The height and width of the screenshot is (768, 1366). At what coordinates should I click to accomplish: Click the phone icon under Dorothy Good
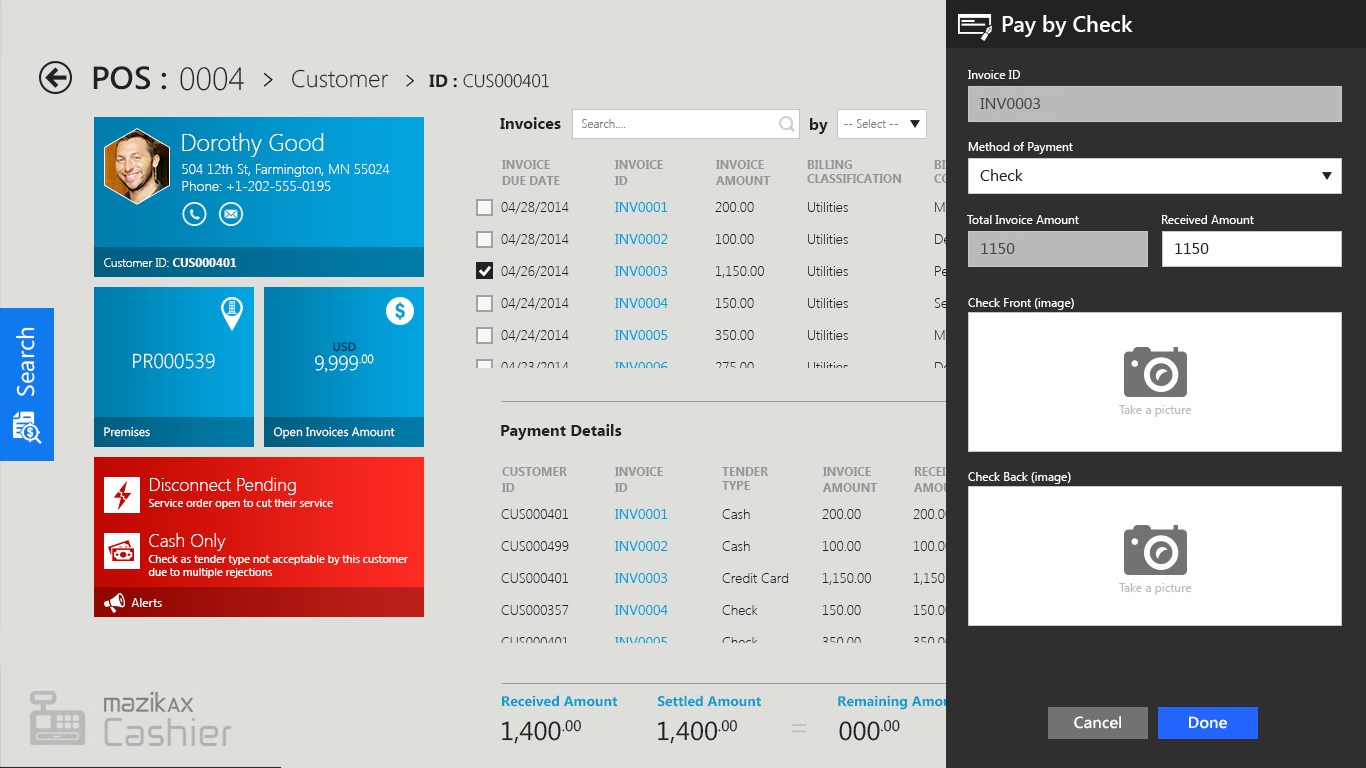pos(194,214)
